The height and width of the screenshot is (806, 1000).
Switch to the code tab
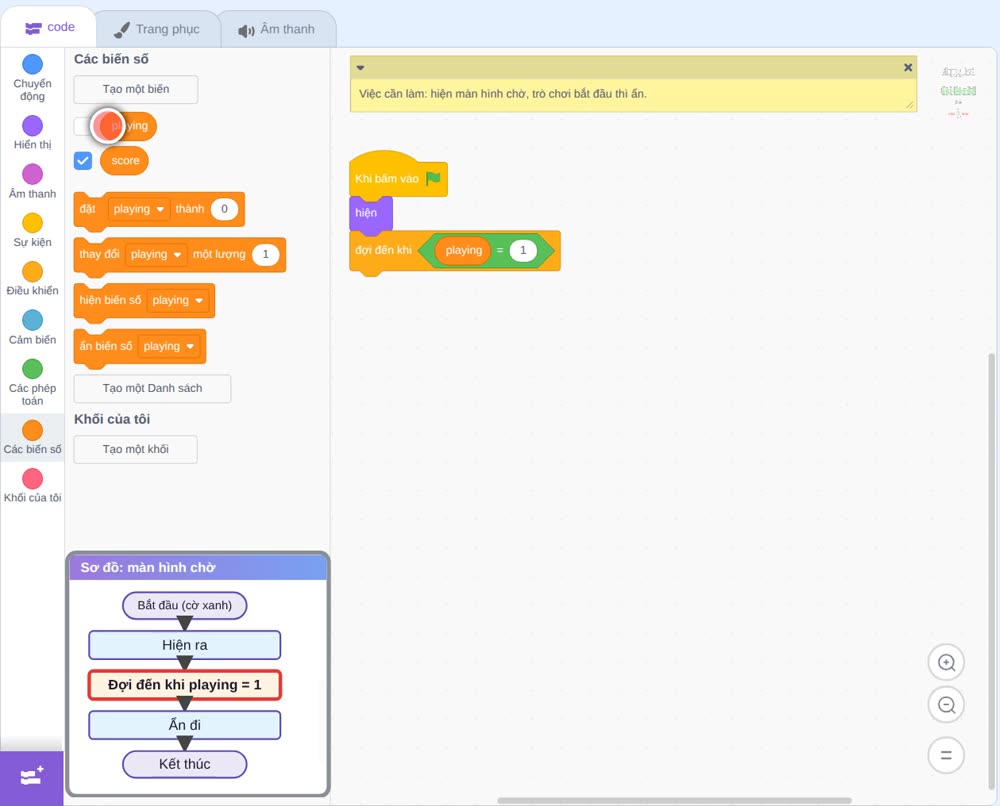coord(49,27)
